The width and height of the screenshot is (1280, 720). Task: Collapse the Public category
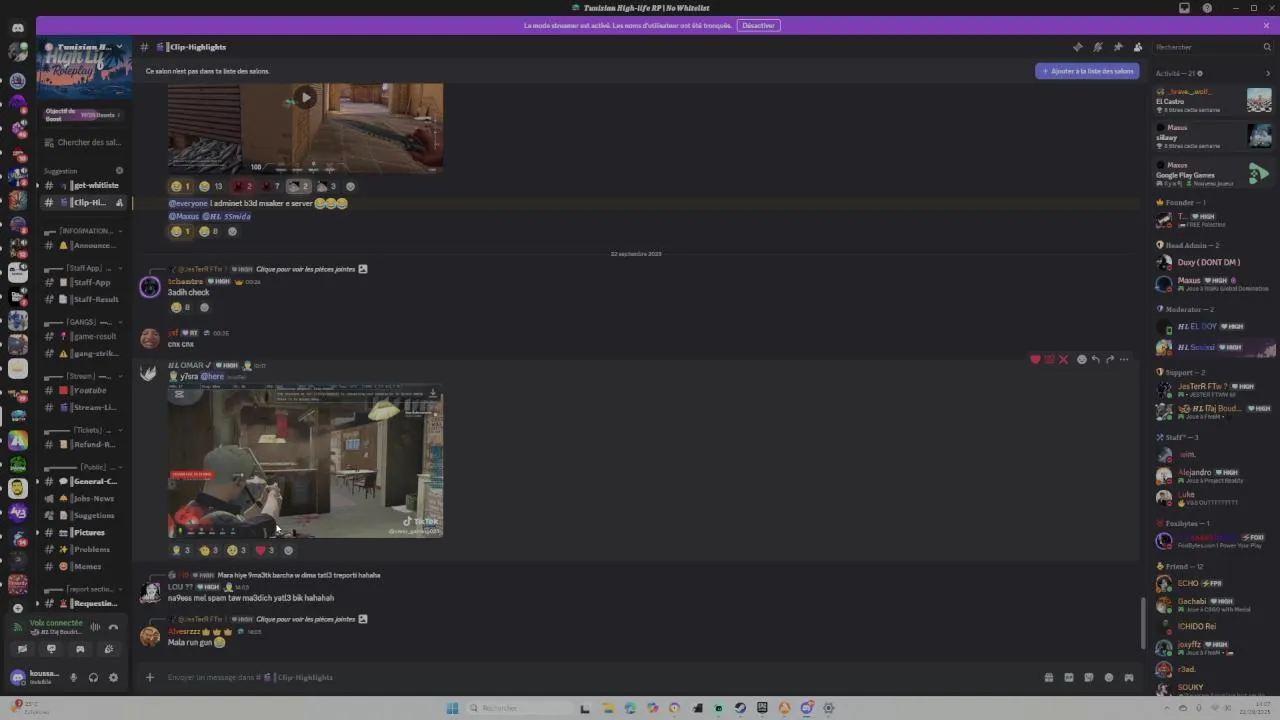84,467
